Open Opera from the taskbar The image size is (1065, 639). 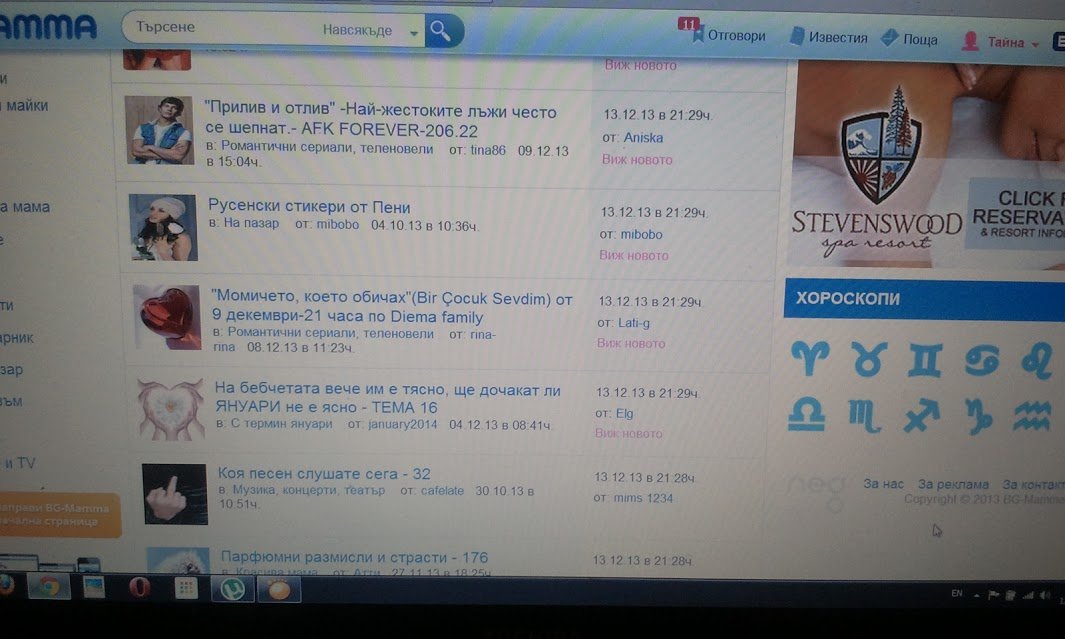pyautogui.click(x=140, y=587)
